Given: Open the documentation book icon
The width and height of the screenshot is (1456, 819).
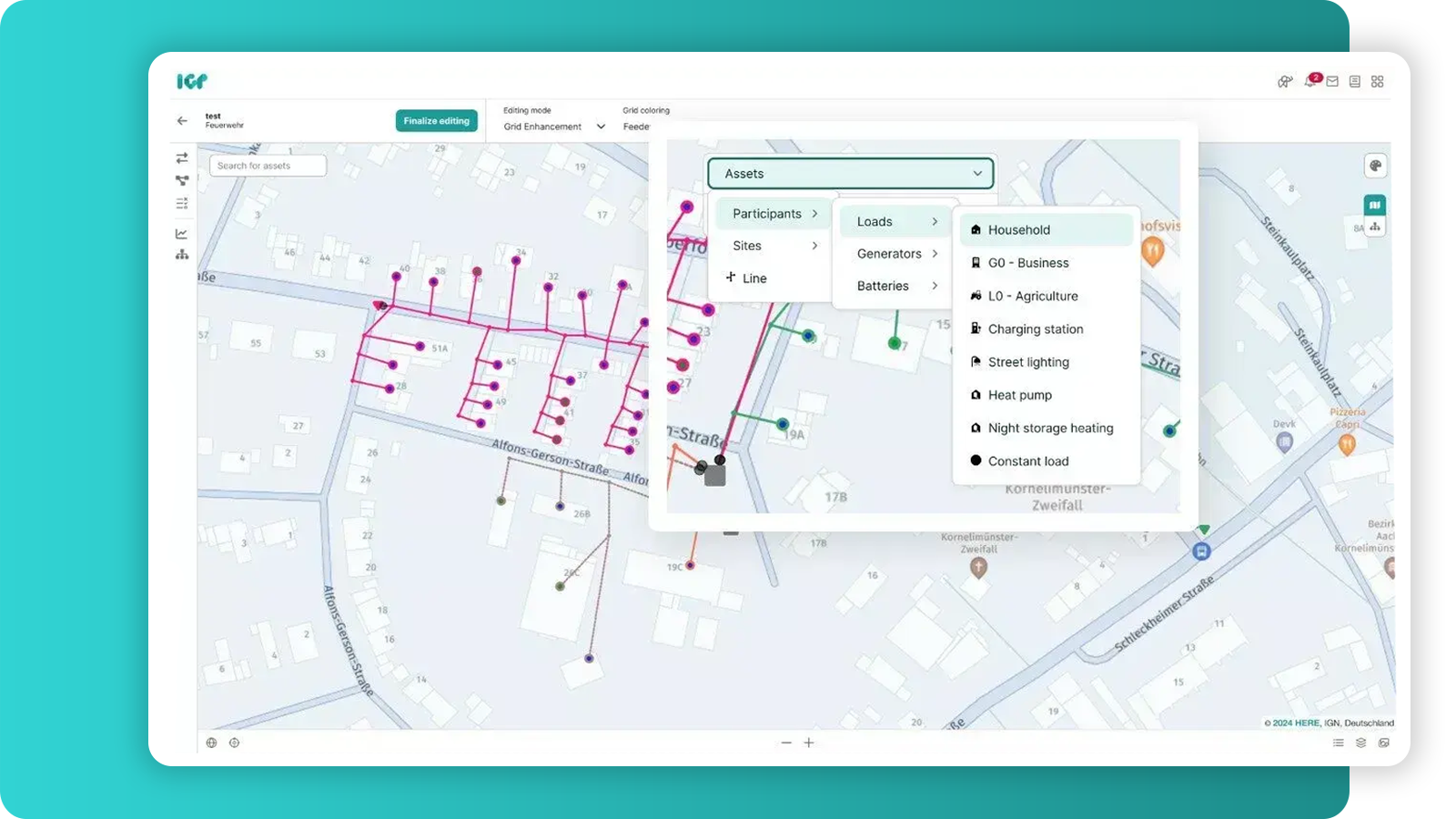Looking at the screenshot, I should point(1355,81).
